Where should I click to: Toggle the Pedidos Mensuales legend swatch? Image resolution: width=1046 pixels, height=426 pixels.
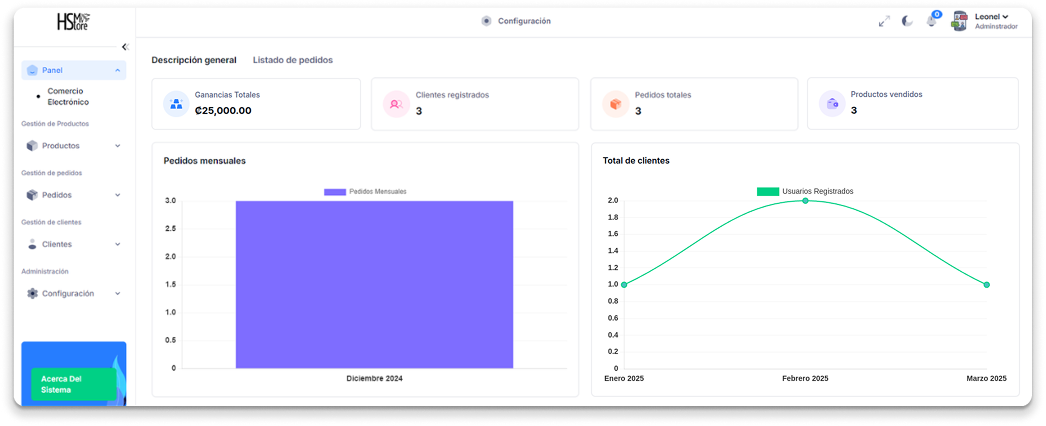pos(334,191)
